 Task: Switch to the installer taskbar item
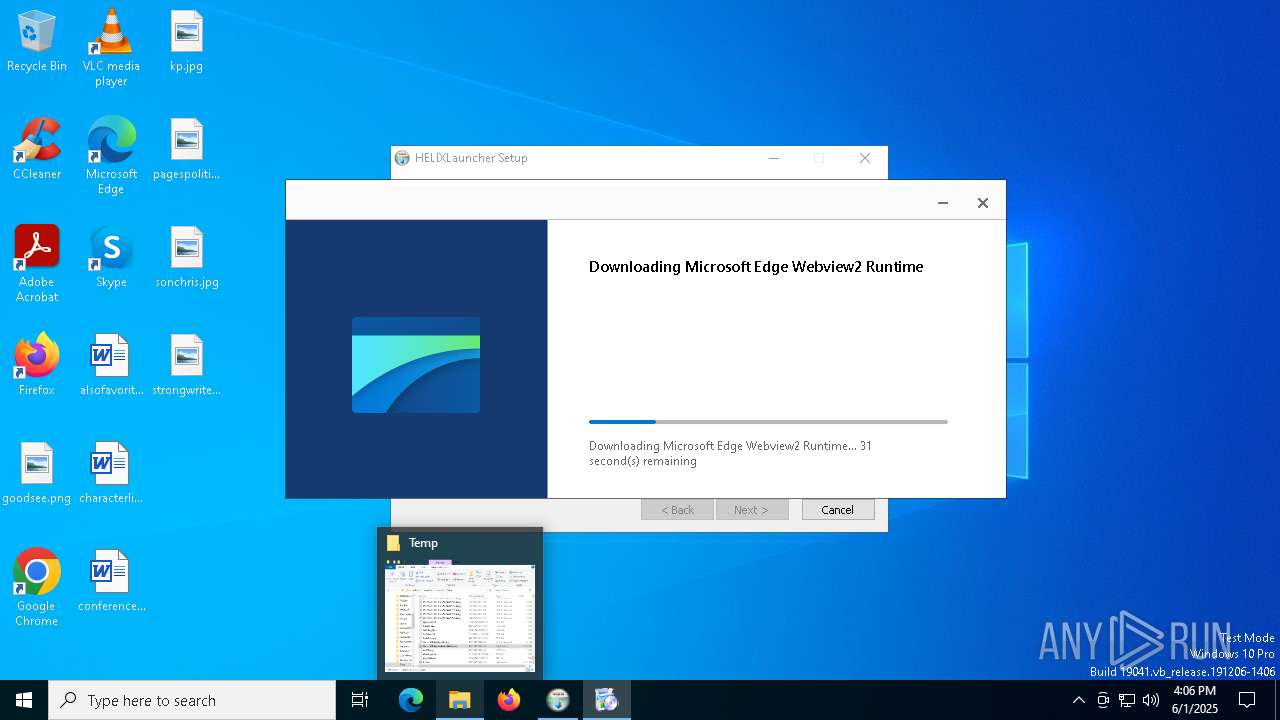click(606, 700)
